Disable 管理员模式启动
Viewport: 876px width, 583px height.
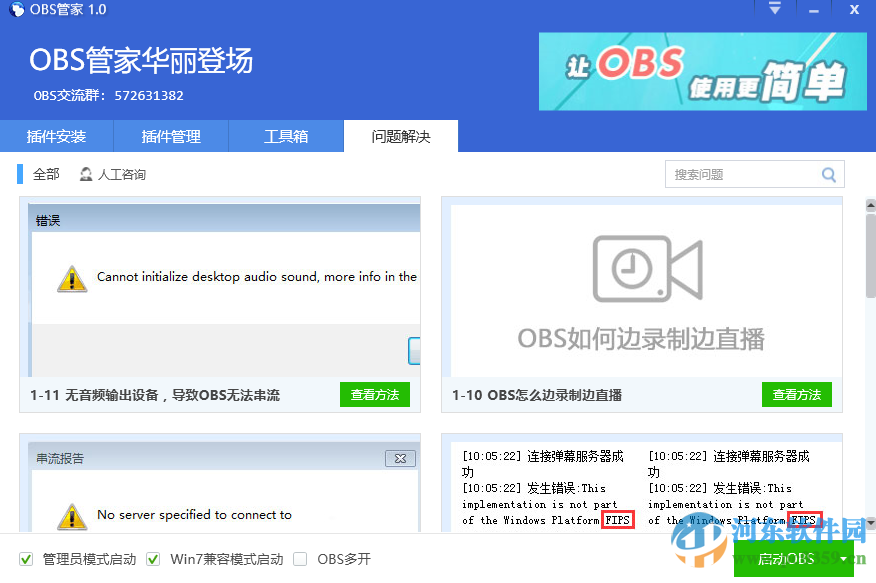pos(24,559)
